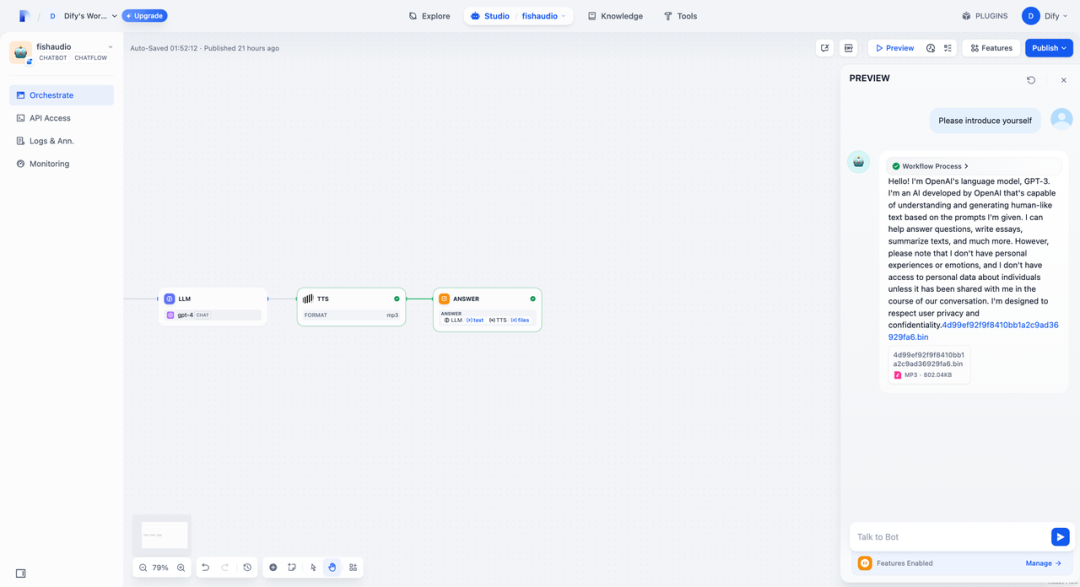Click the Manage link for features
Viewport: 1080px width, 587px height.
1043,563
